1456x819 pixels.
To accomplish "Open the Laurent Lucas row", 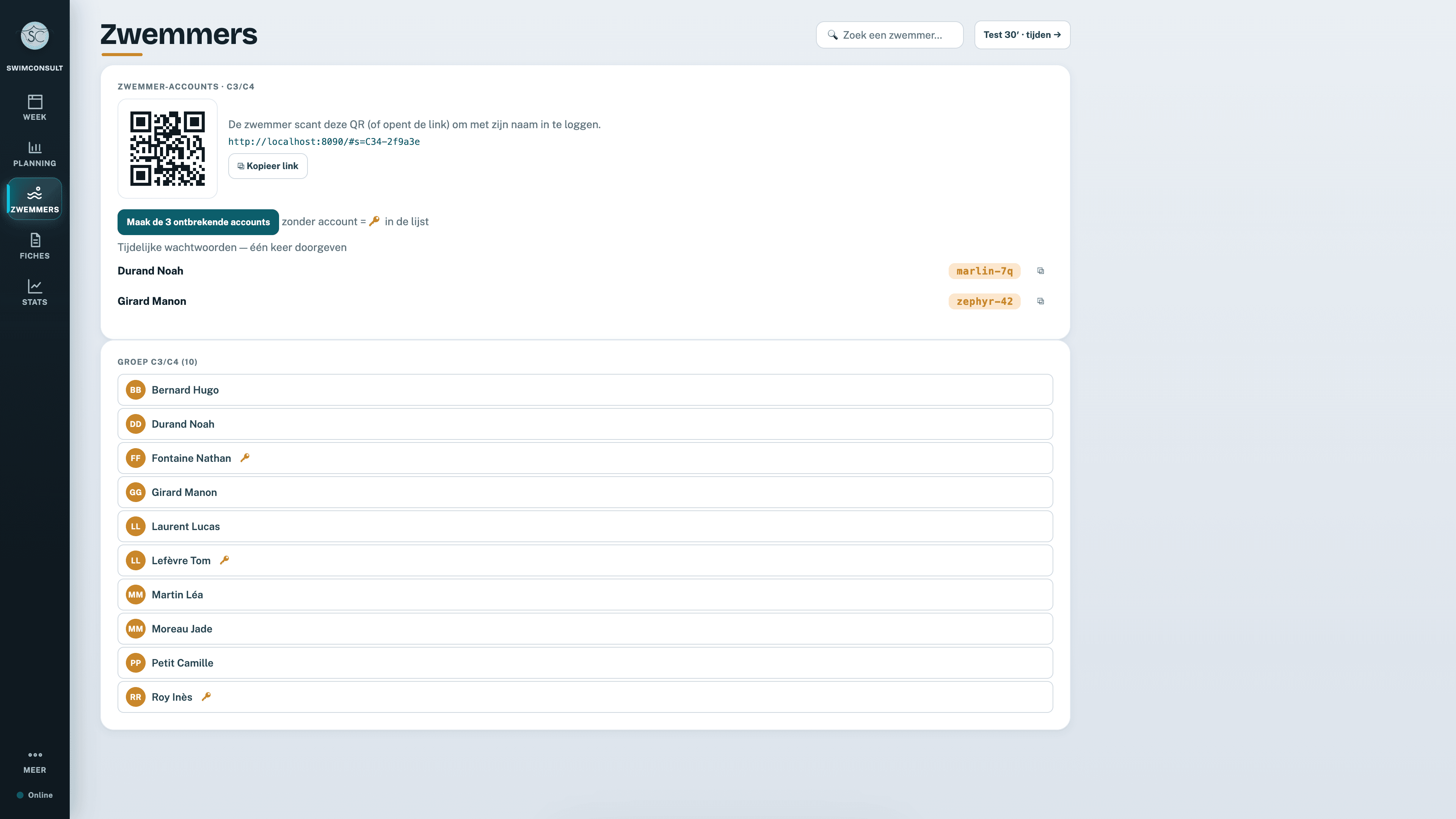I will tap(585, 526).
